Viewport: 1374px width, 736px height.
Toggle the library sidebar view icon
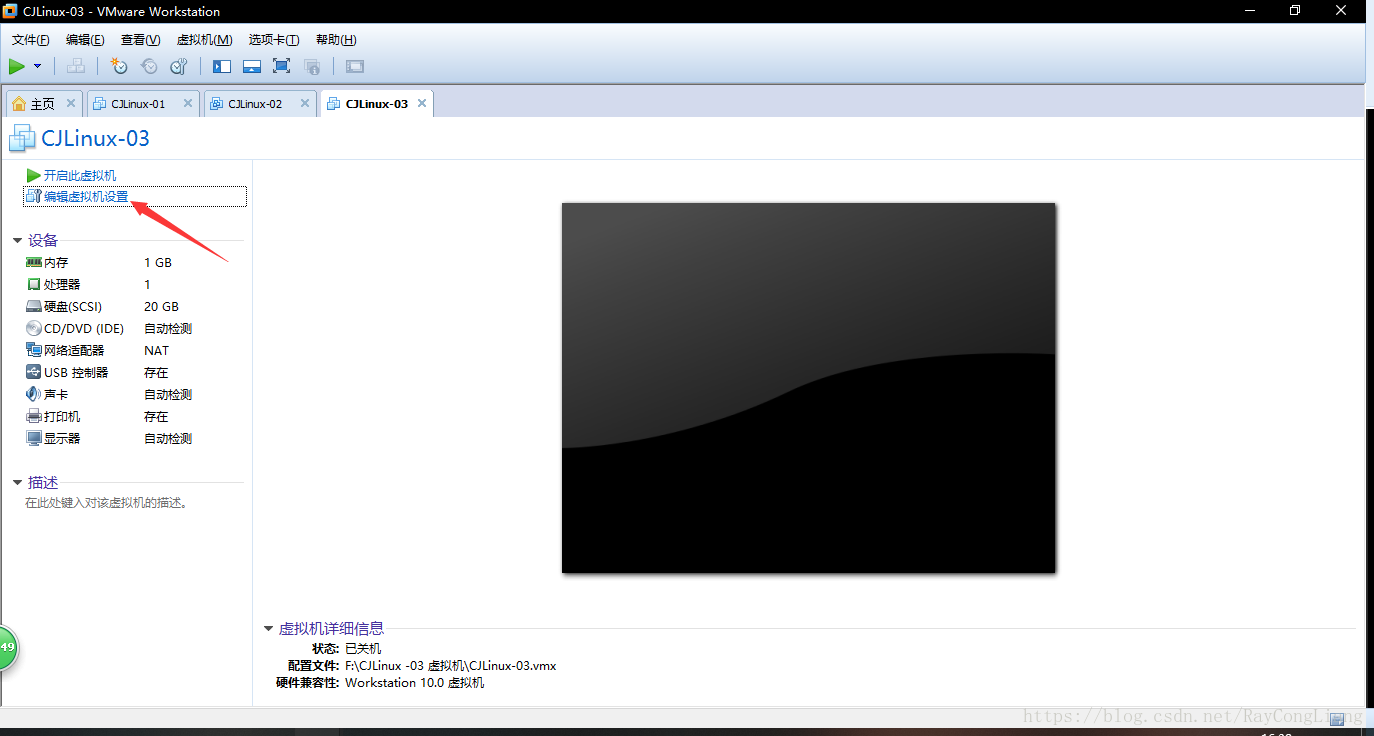pos(222,66)
